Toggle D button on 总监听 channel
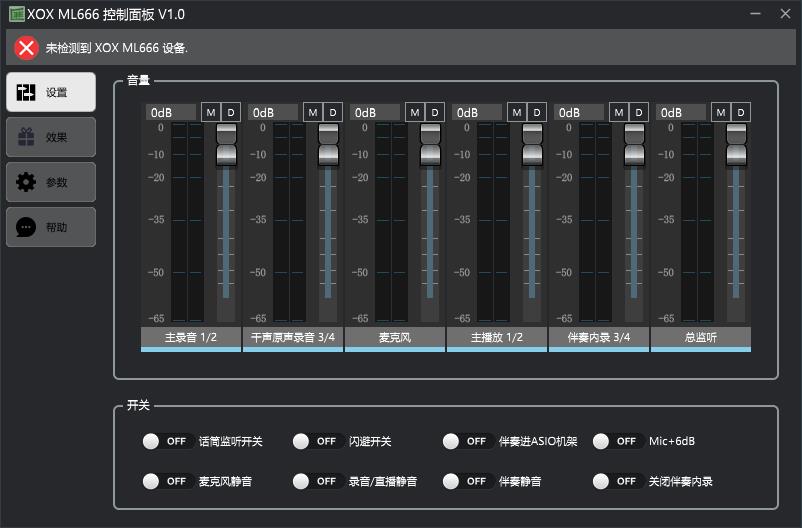This screenshot has width=802, height=528. (x=741, y=113)
